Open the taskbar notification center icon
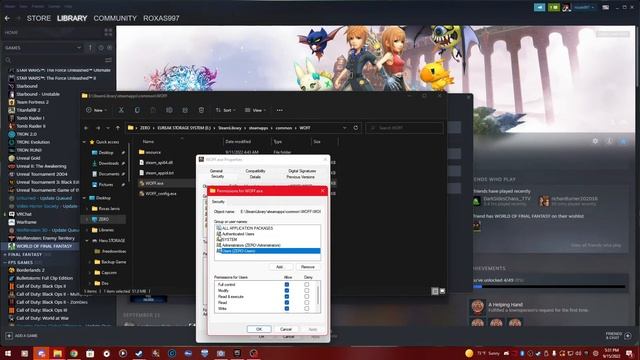Viewport: 640px width, 360px height. (629, 353)
